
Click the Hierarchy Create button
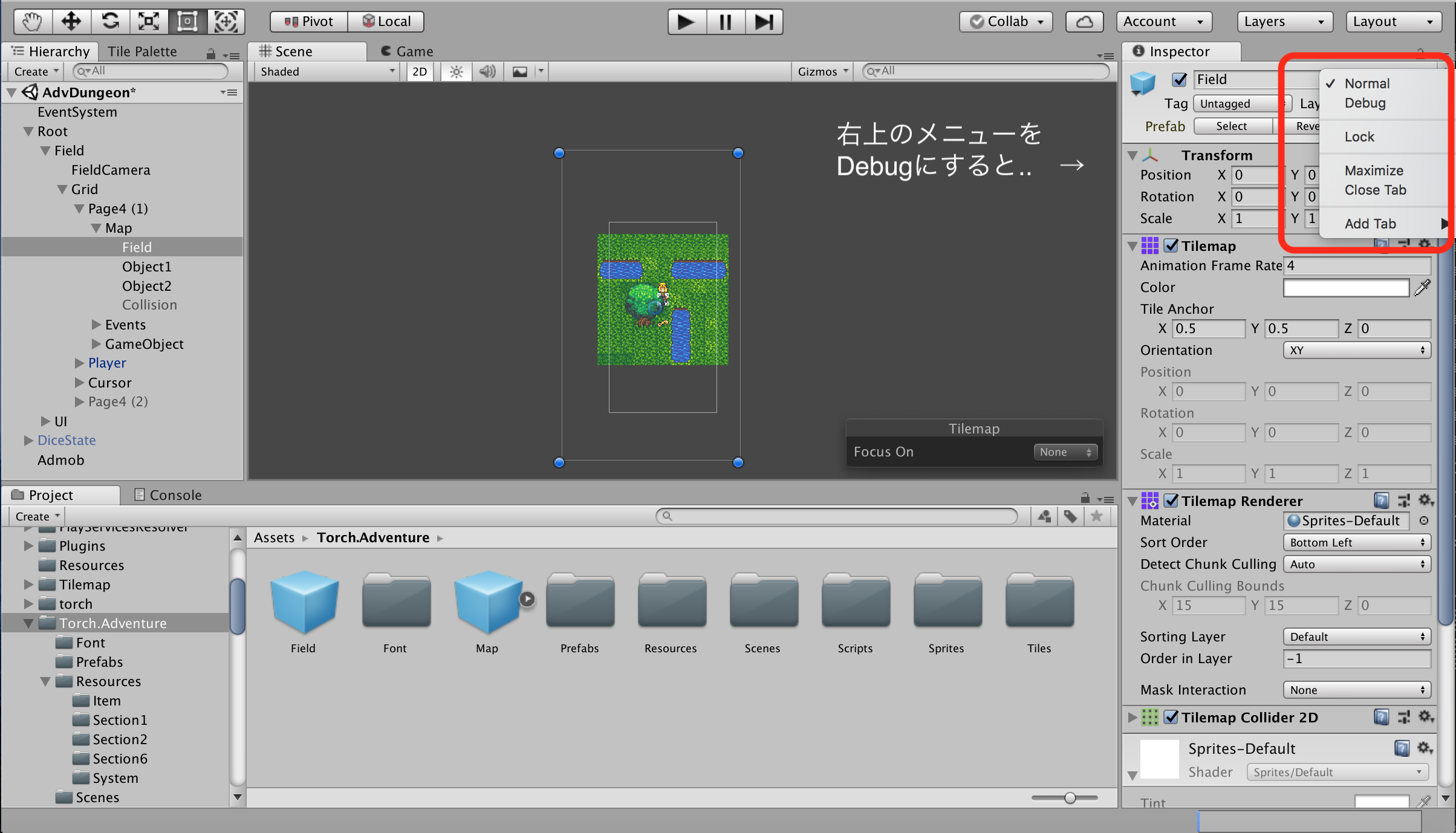[x=36, y=71]
